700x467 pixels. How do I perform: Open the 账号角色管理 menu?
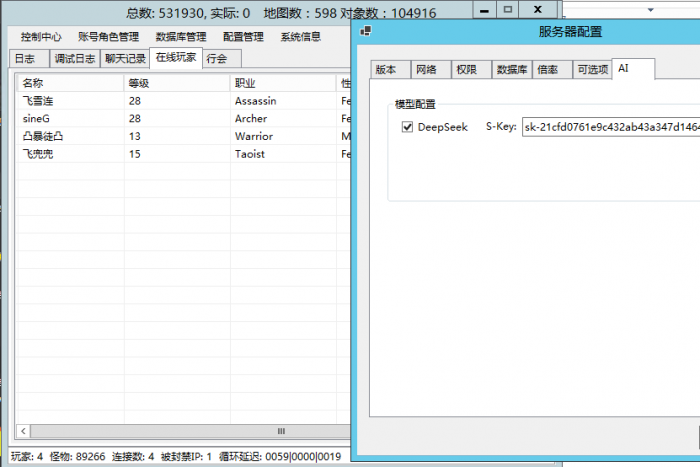(x=108, y=37)
